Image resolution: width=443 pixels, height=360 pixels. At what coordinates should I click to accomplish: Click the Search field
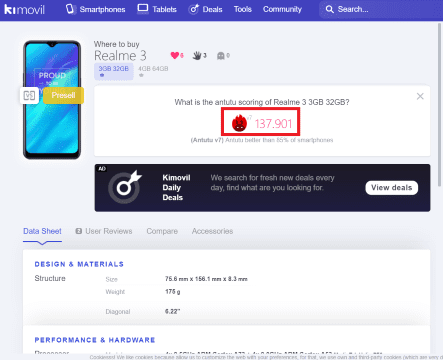tap(380, 9)
